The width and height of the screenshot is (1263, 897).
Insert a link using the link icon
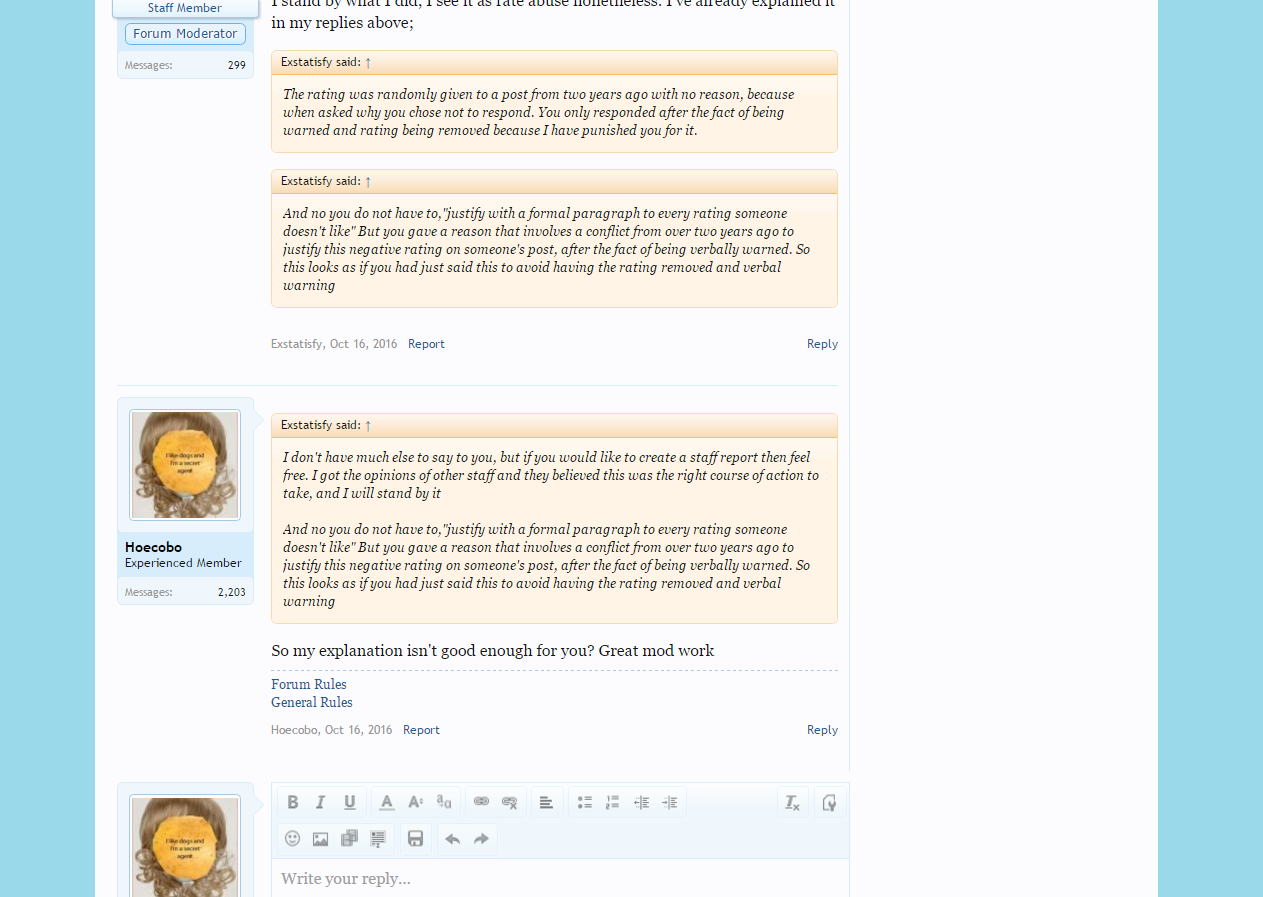tap(481, 802)
